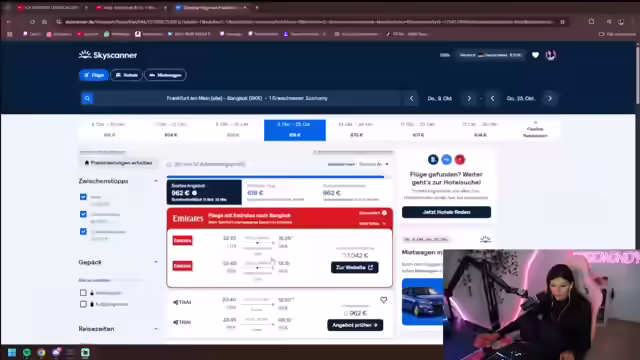Open the flexible dates tile
The width and height of the screenshot is (640, 360).
[535, 130]
